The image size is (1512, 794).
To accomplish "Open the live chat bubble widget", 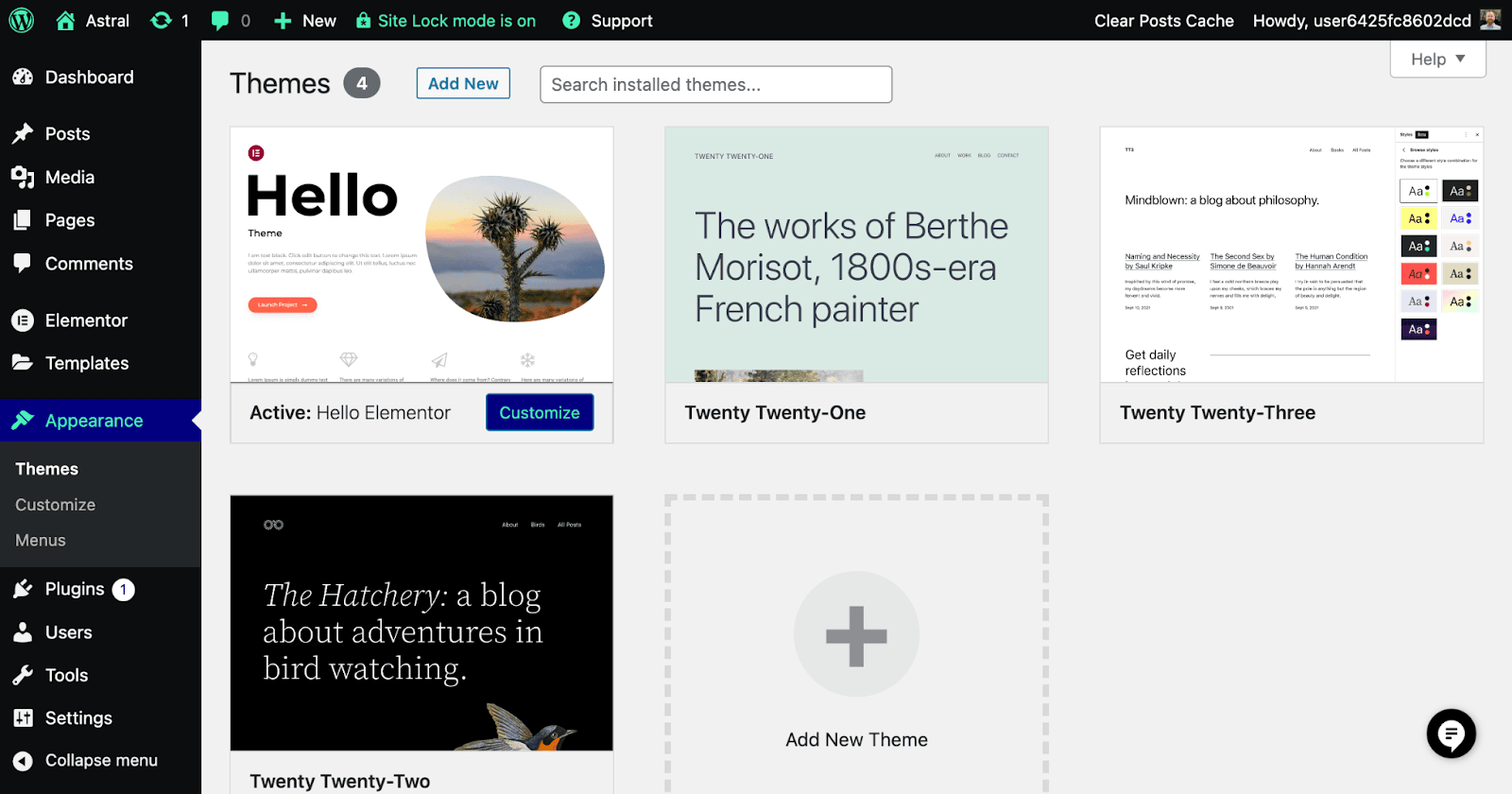I will pos(1451,734).
